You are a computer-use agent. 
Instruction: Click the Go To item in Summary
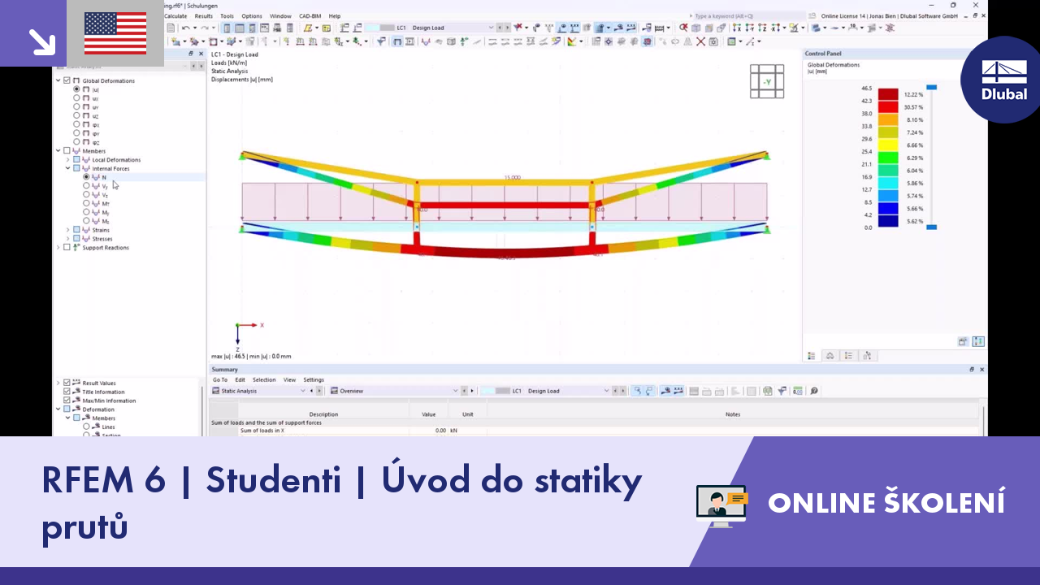coord(220,380)
